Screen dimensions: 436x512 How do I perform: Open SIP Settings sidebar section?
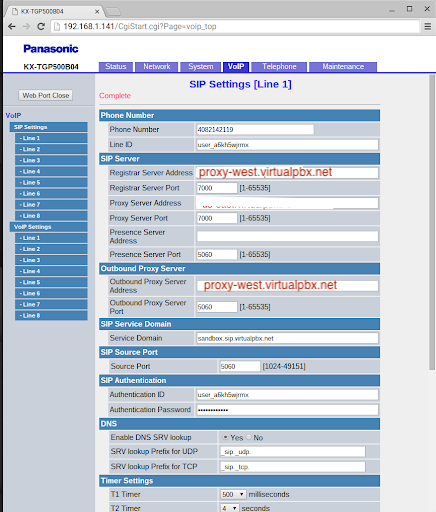(x=49, y=127)
